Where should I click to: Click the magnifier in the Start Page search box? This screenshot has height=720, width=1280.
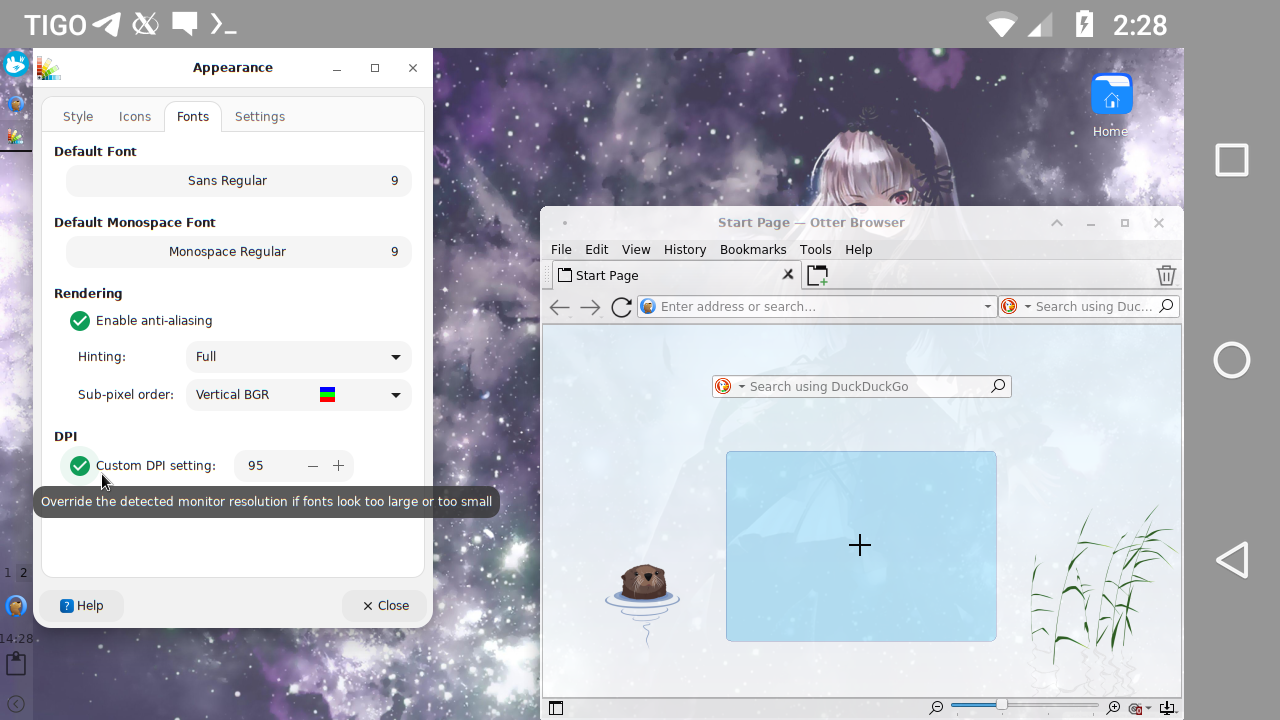(x=998, y=386)
